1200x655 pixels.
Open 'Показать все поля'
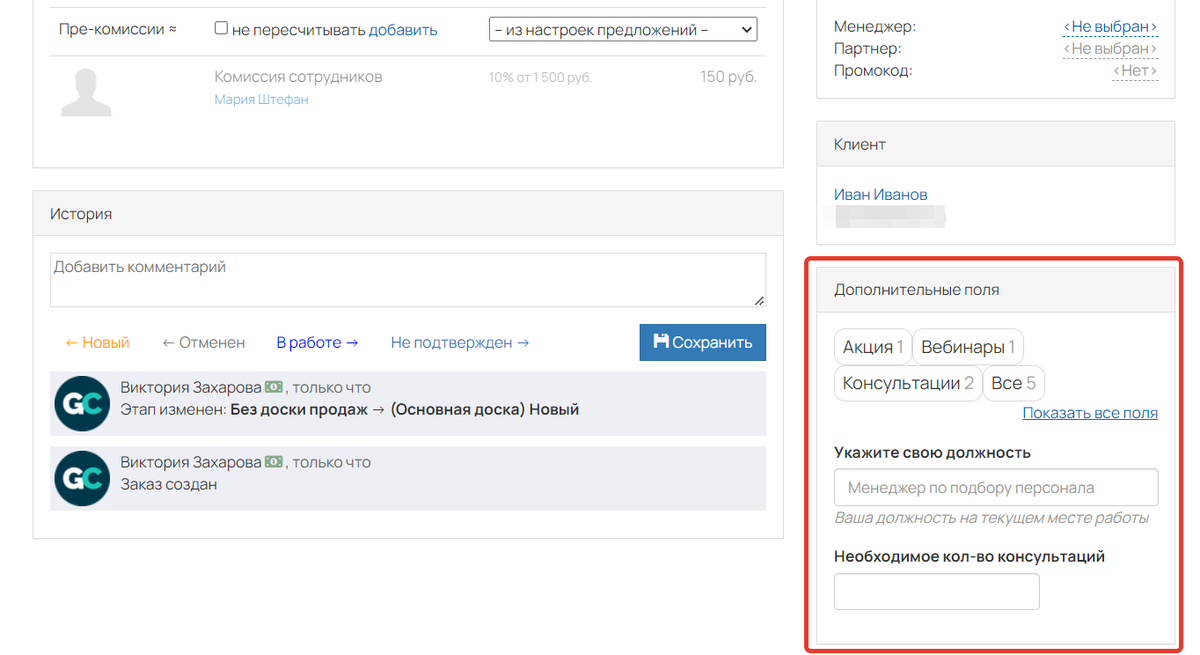1090,412
